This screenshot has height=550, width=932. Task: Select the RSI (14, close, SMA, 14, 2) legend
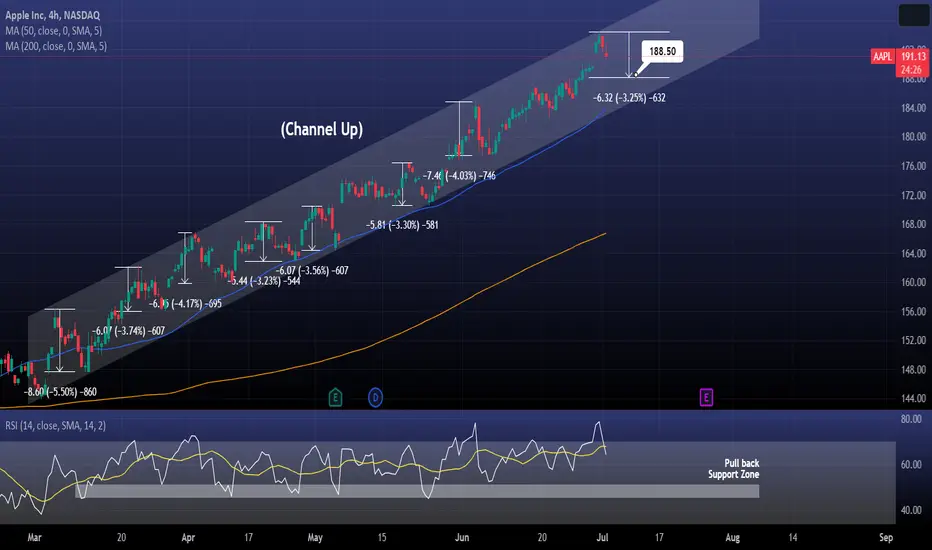pyautogui.click(x=55, y=426)
